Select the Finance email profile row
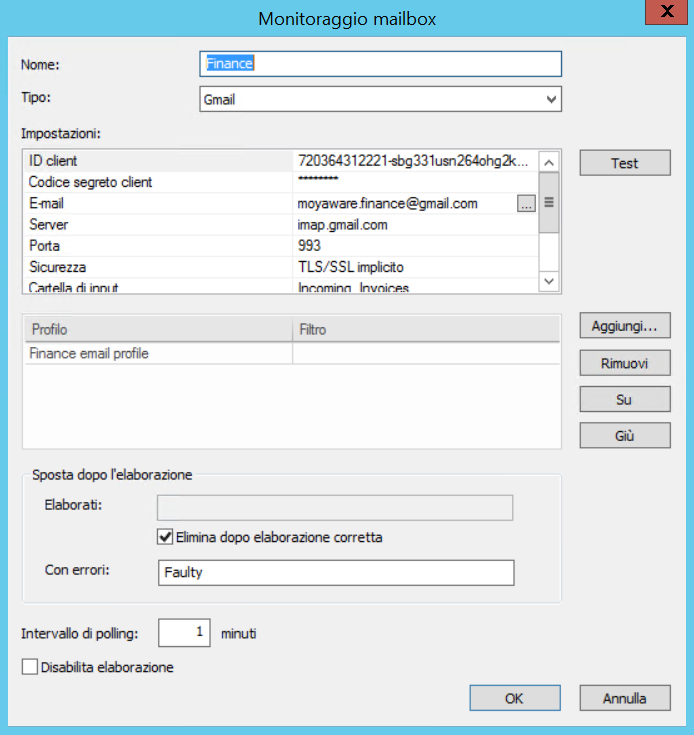Image resolution: width=694 pixels, height=735 pixels. 156,354
